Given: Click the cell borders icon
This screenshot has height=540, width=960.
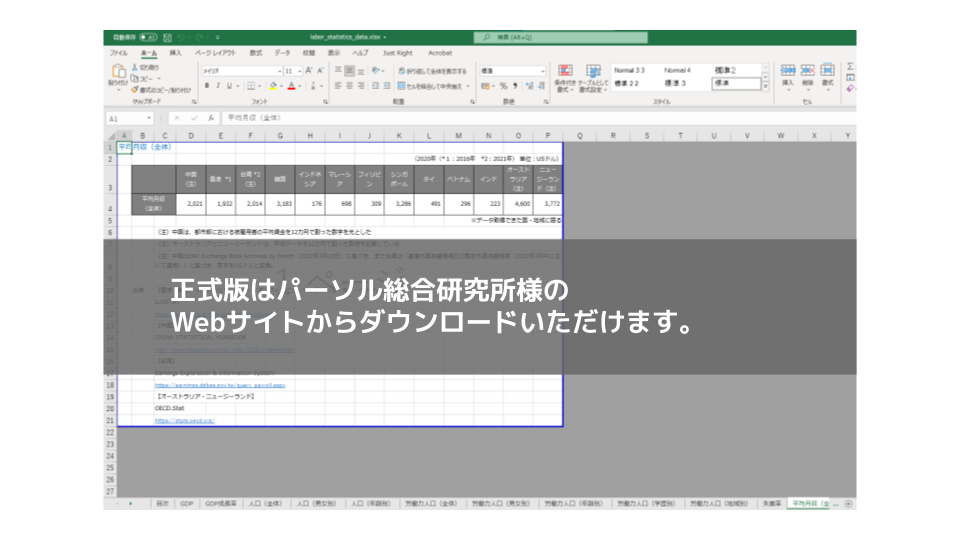Looking at the screenshot, I should 250,86.
